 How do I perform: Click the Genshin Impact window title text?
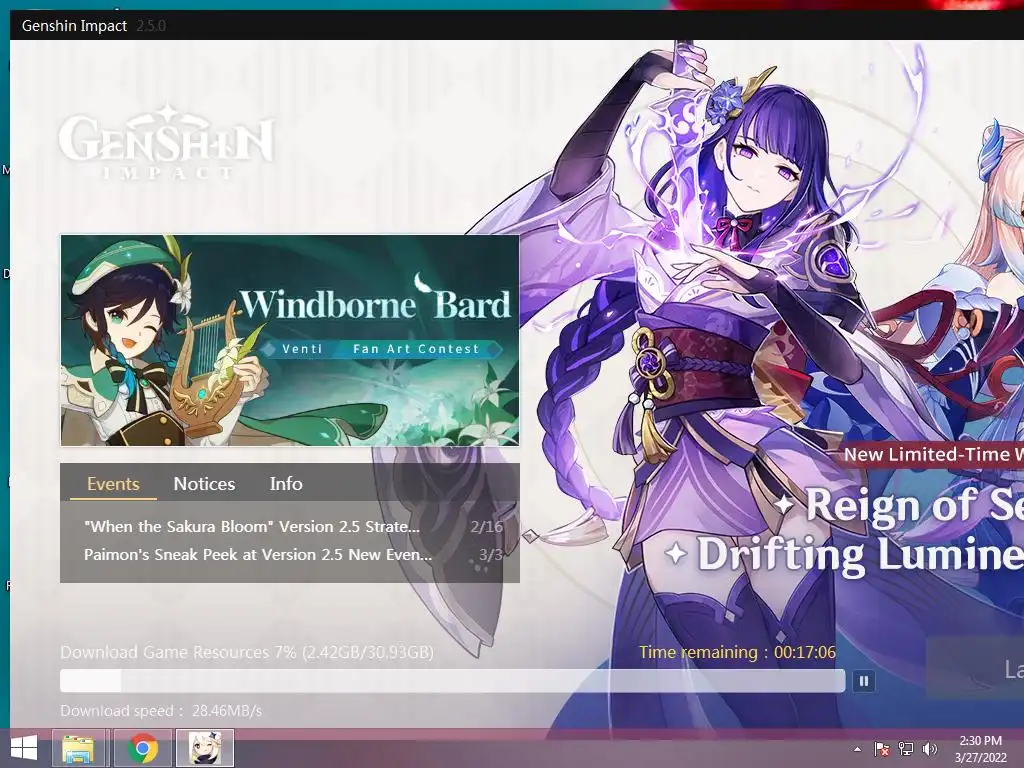(x=74, y=26)
